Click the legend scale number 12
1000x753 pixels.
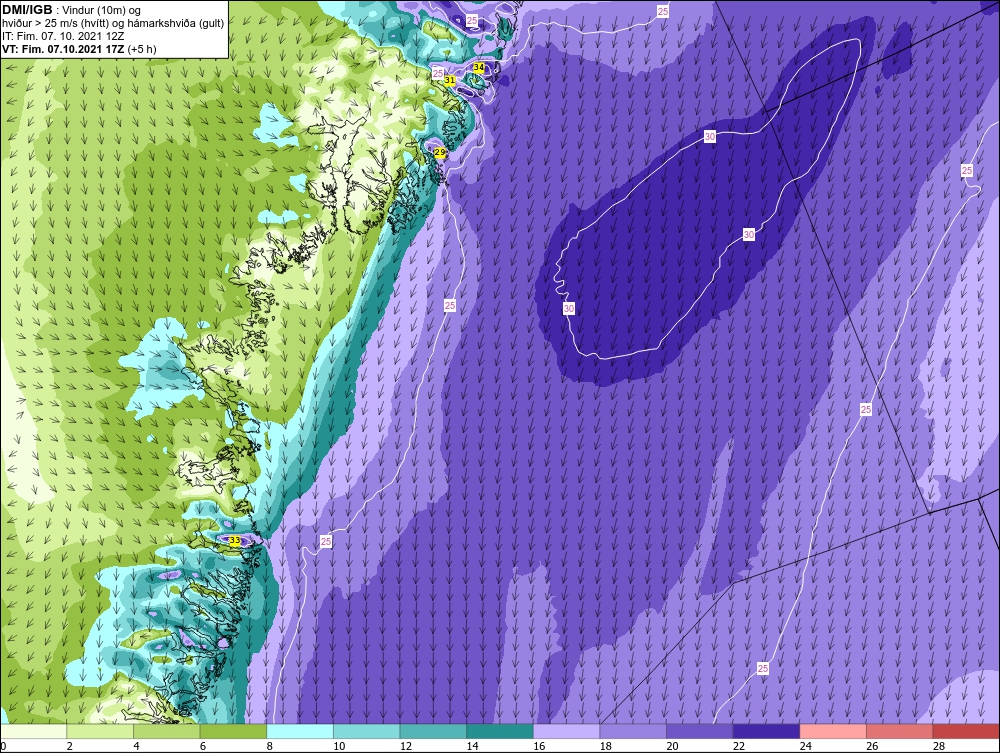(x=406, y=746)
